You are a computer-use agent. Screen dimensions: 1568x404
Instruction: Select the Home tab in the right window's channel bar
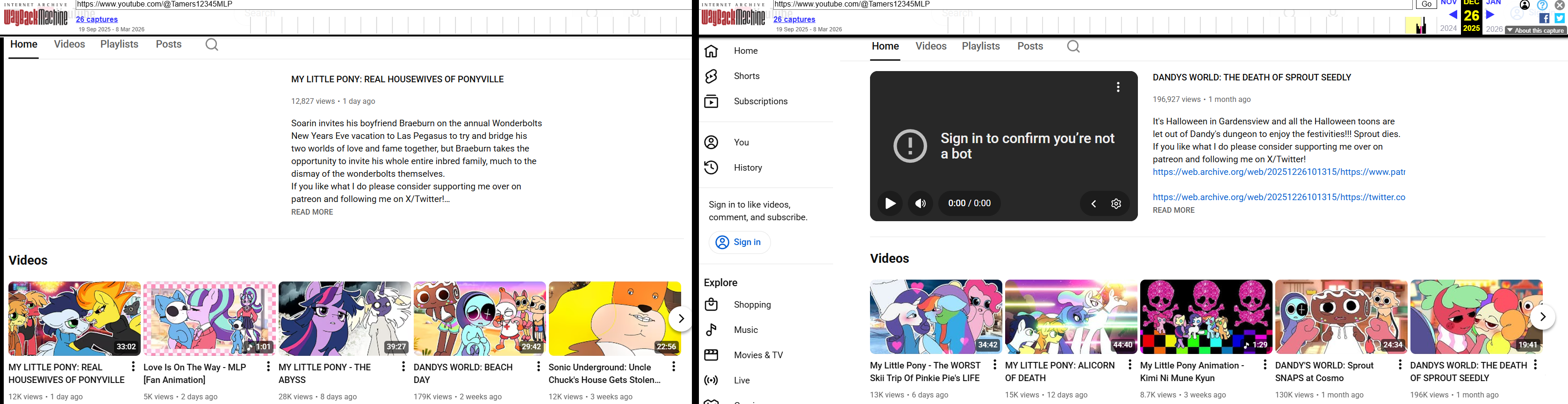pyautogui.click(x=885, y=46)
